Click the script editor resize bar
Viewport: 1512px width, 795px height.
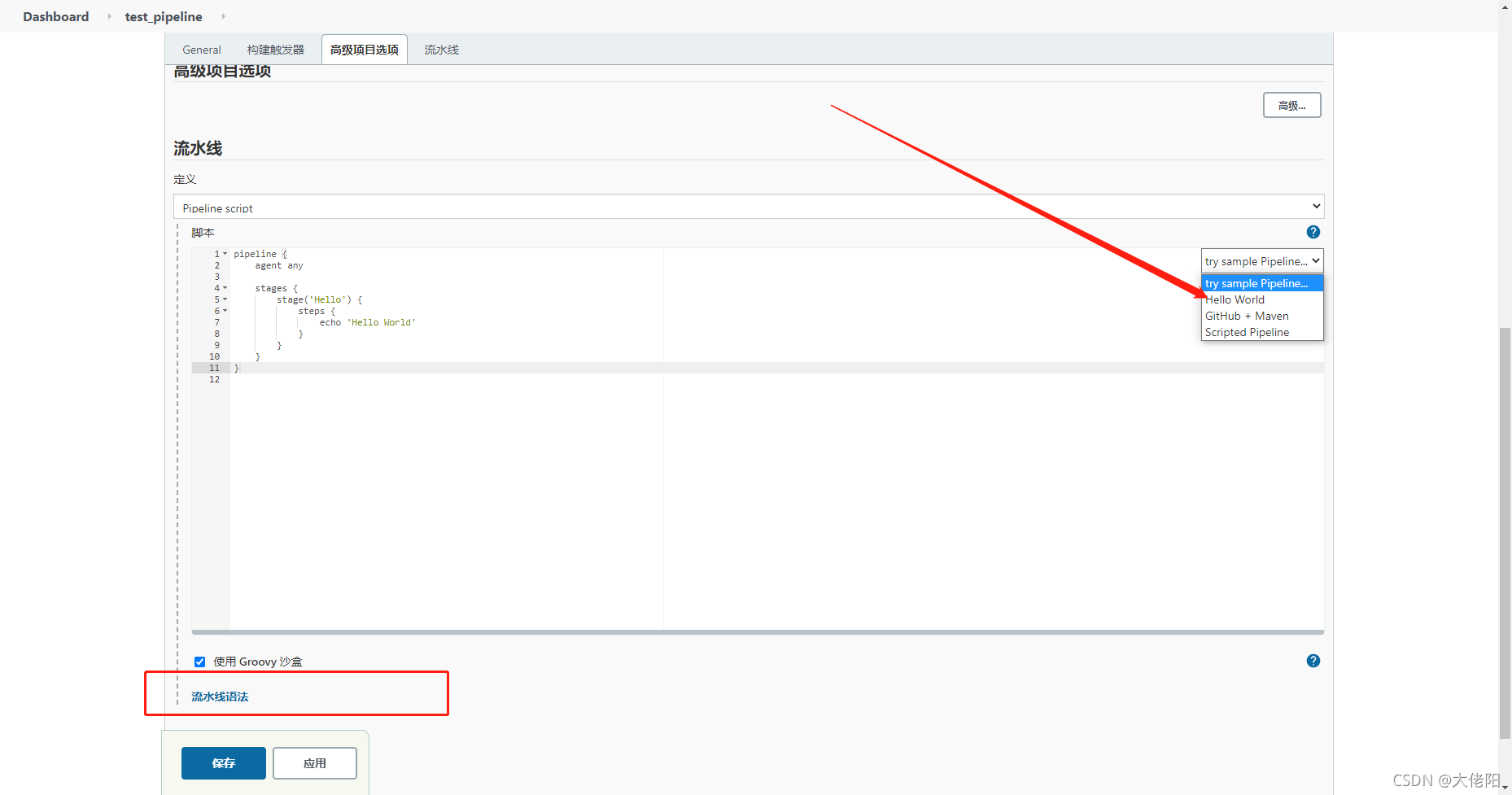758,631
